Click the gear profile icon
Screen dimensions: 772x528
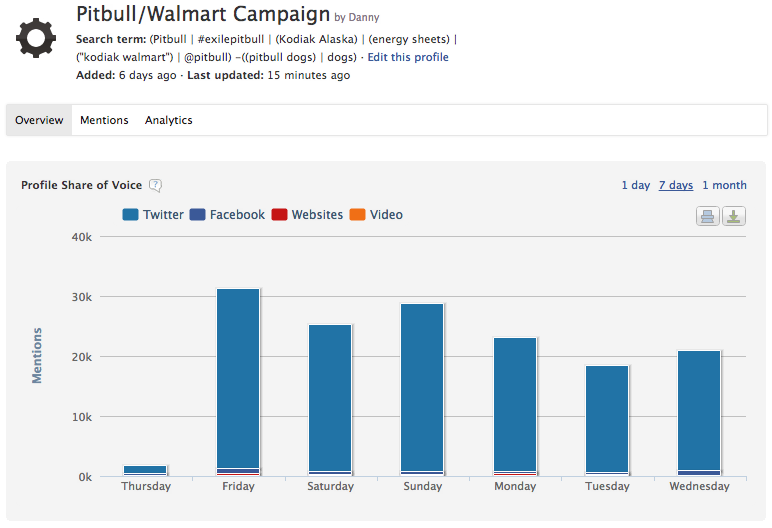coord(36,38)
